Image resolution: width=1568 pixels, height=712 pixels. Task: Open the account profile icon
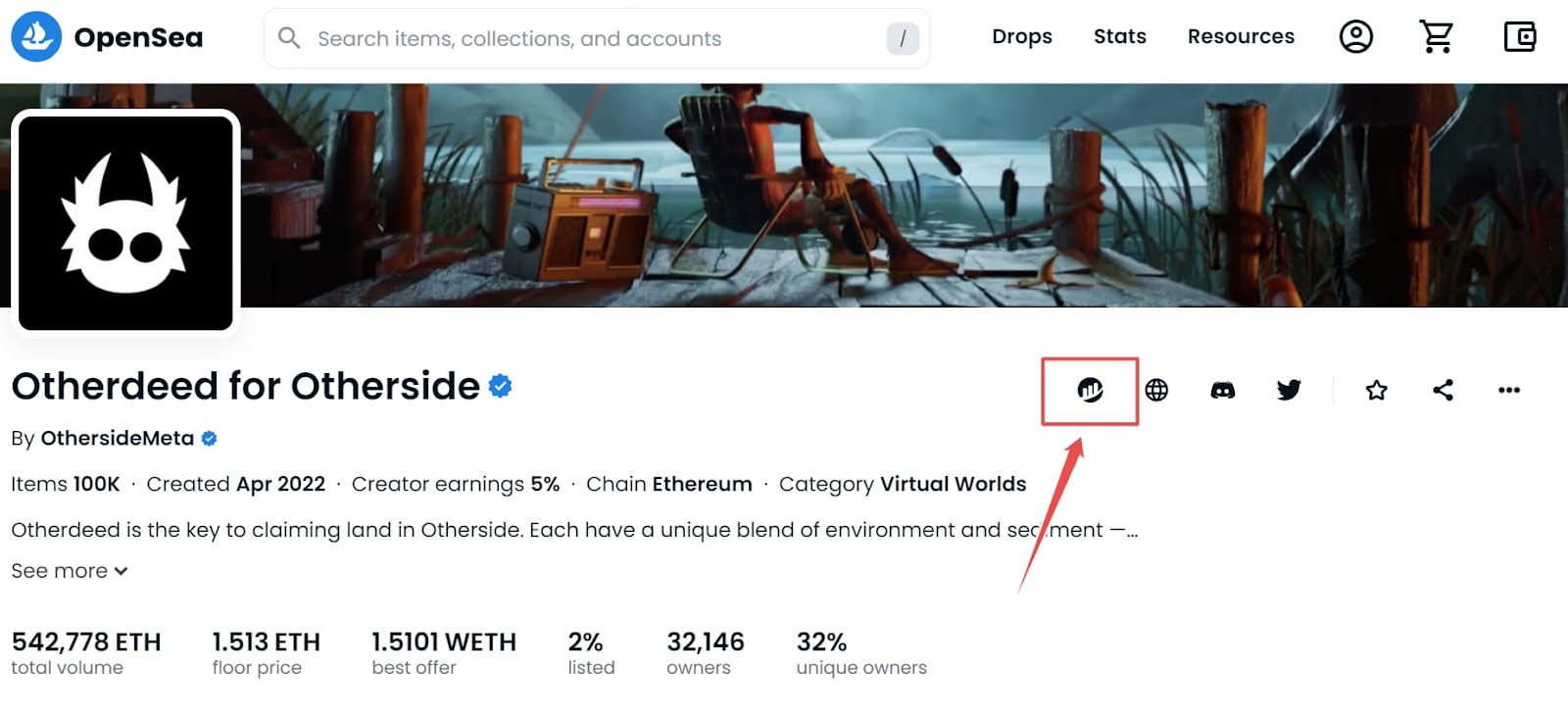tap(1355, 37)
